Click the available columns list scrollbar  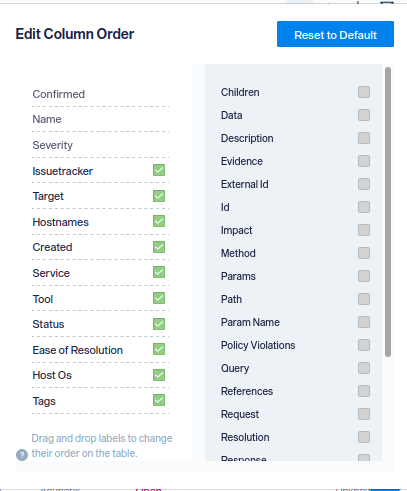pyautogui.click(x=388, y=212)
